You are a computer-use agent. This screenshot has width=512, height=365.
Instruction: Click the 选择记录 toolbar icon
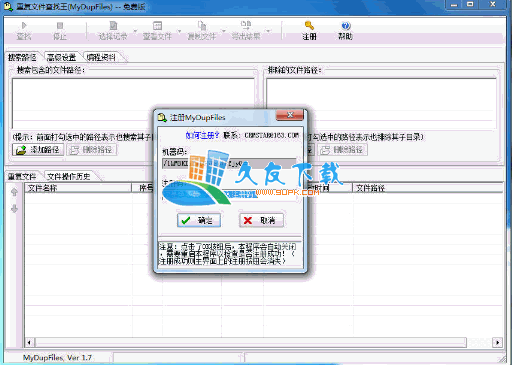tap(113, 26)
